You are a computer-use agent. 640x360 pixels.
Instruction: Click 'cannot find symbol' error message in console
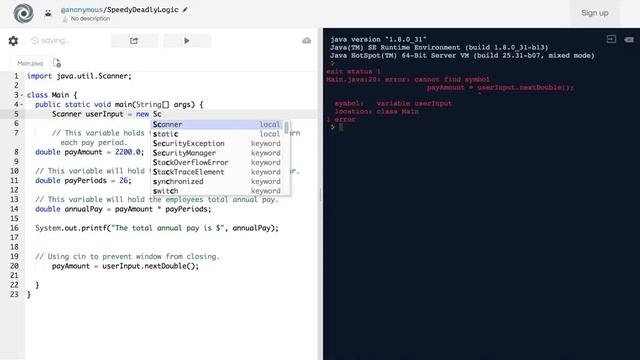[x=452, y=80]
